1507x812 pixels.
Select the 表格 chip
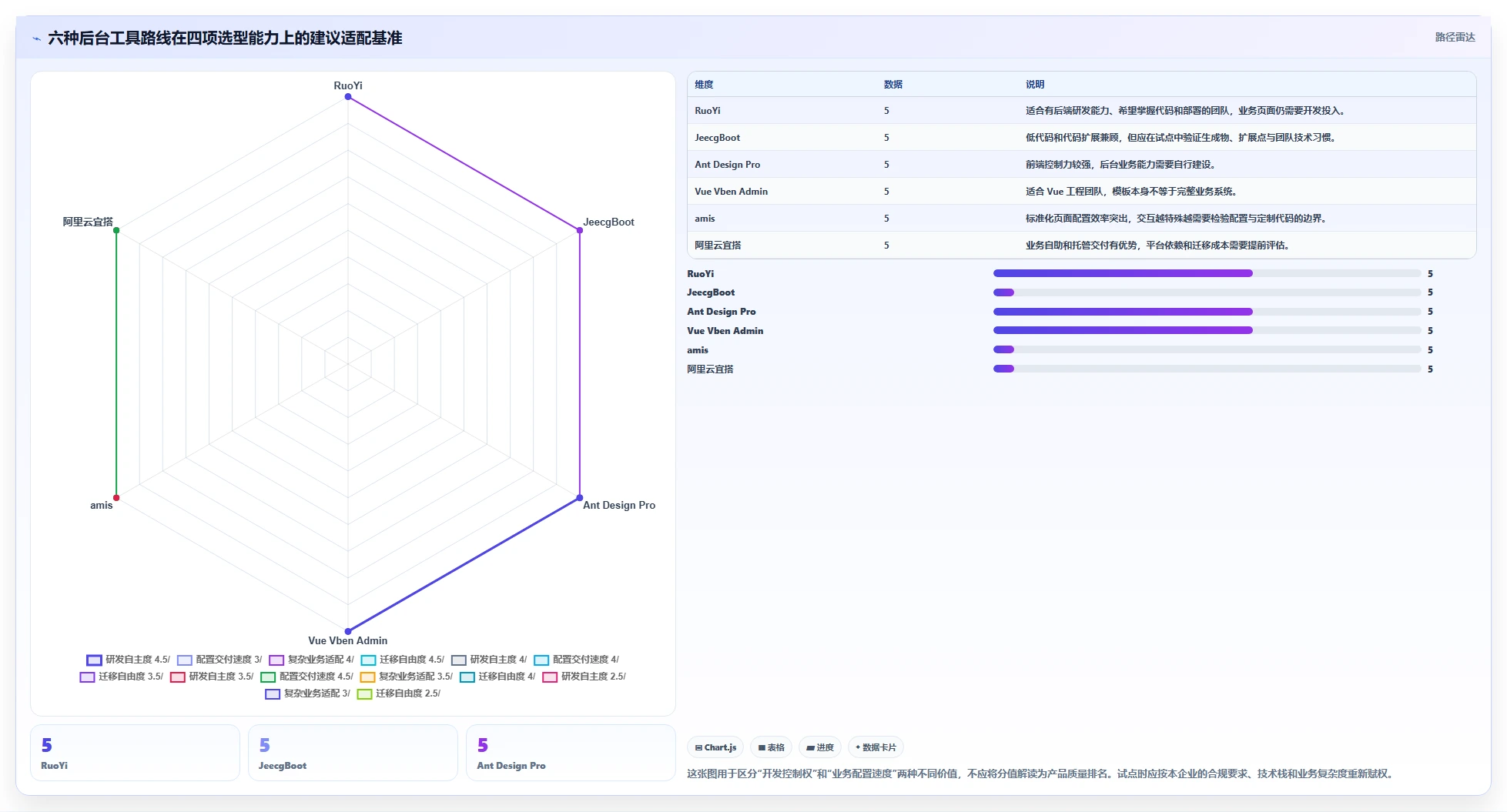tap(771, 747)
